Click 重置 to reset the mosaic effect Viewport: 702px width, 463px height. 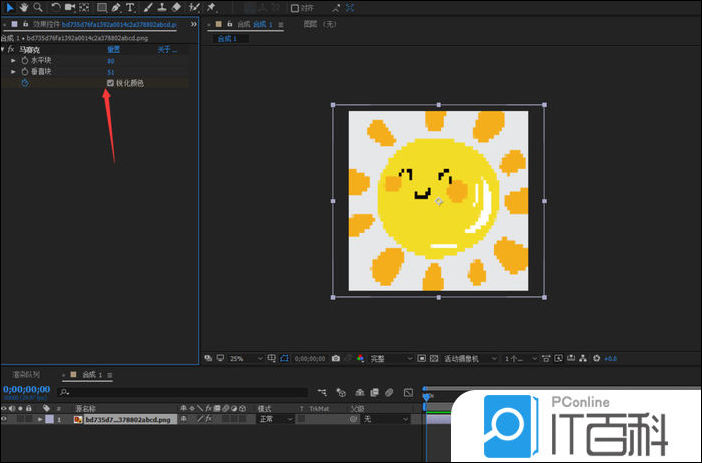(114, 49)
